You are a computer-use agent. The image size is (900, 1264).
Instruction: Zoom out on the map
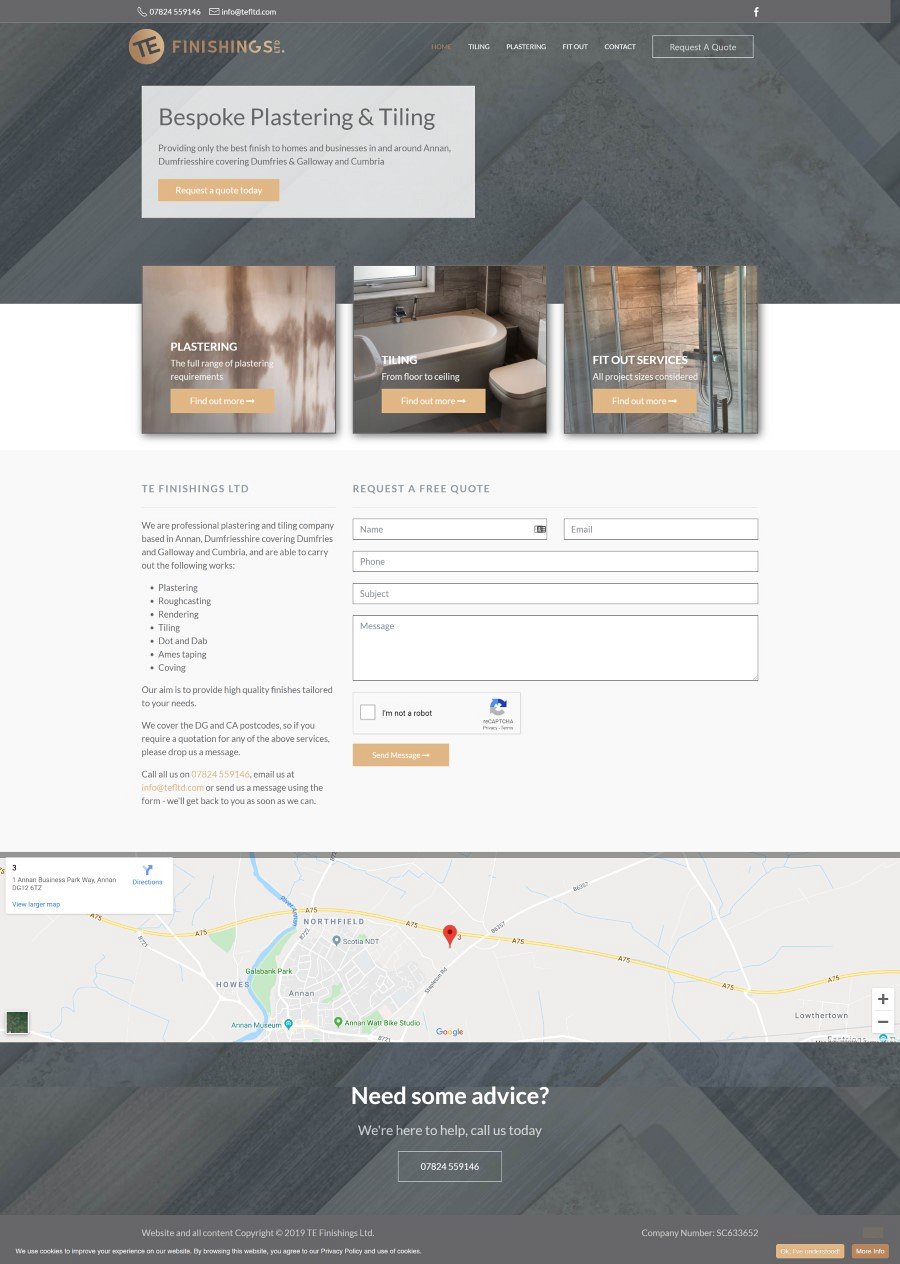coord(882,1022)
